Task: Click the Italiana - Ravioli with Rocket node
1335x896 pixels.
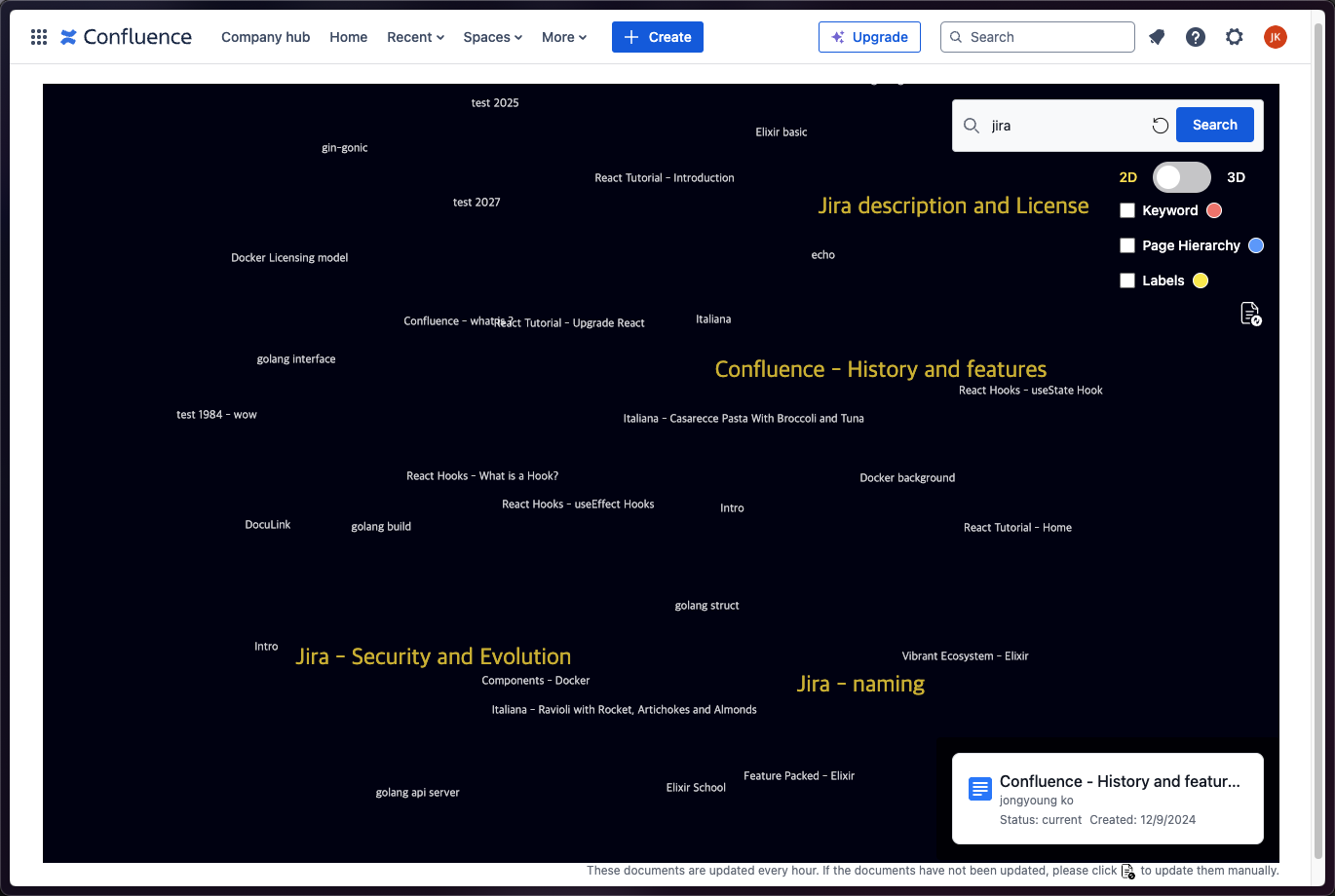Action: pyautogui.click(x=624, y=709)
